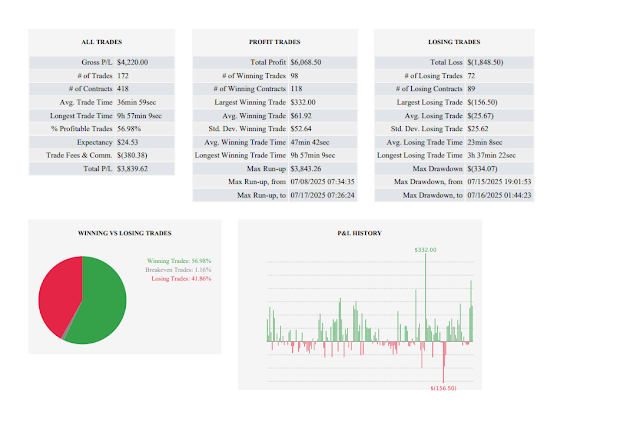The height and width of the screenshot is (436, 640).
Task: Click % Profitable Trades value 56.98%
Action: click(129, 129)
